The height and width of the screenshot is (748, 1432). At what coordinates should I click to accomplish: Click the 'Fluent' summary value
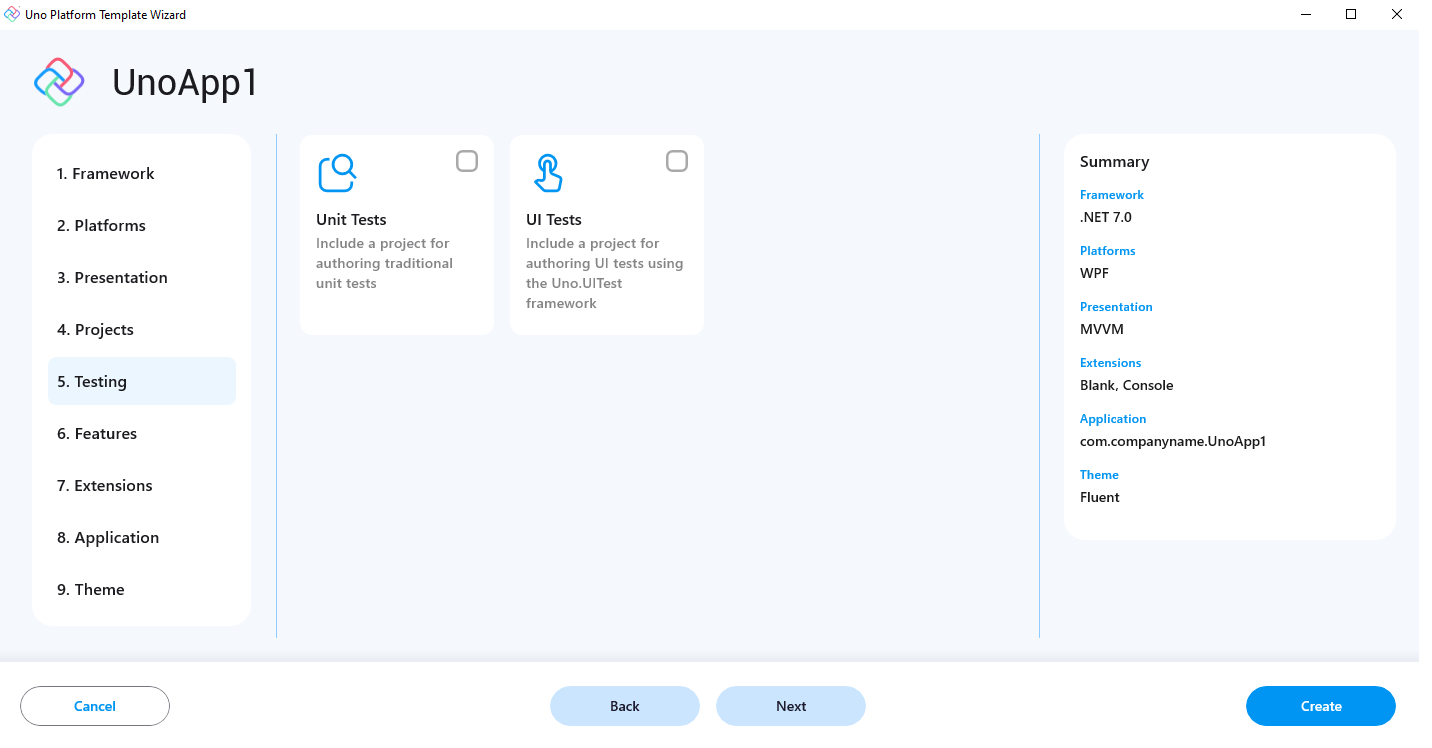[x=1100, y=497]
